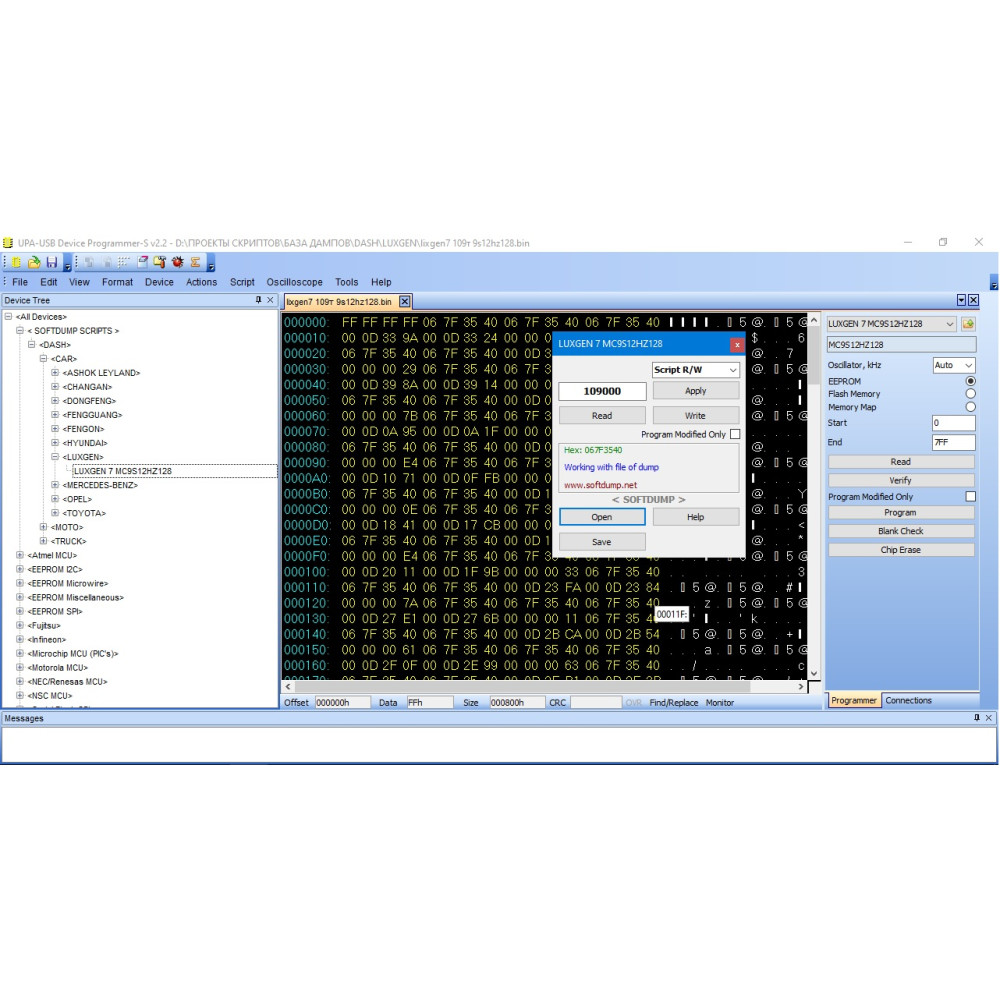Click the Help button in dialog

click(x=696, y=517)
